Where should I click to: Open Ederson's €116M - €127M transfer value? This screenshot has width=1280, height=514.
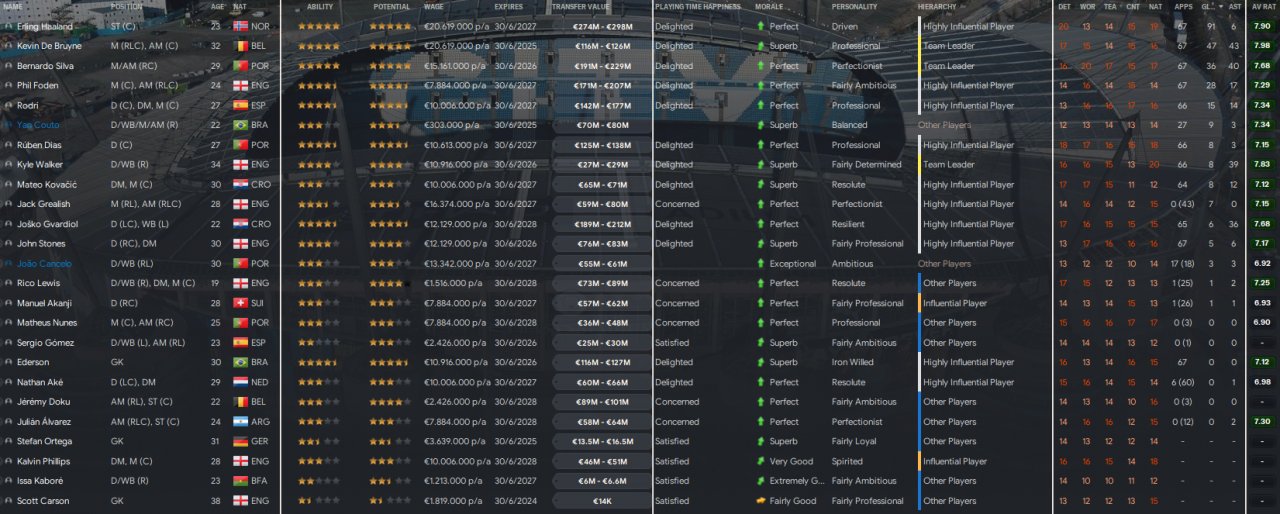pyautogui.click(x=602, y=362)
